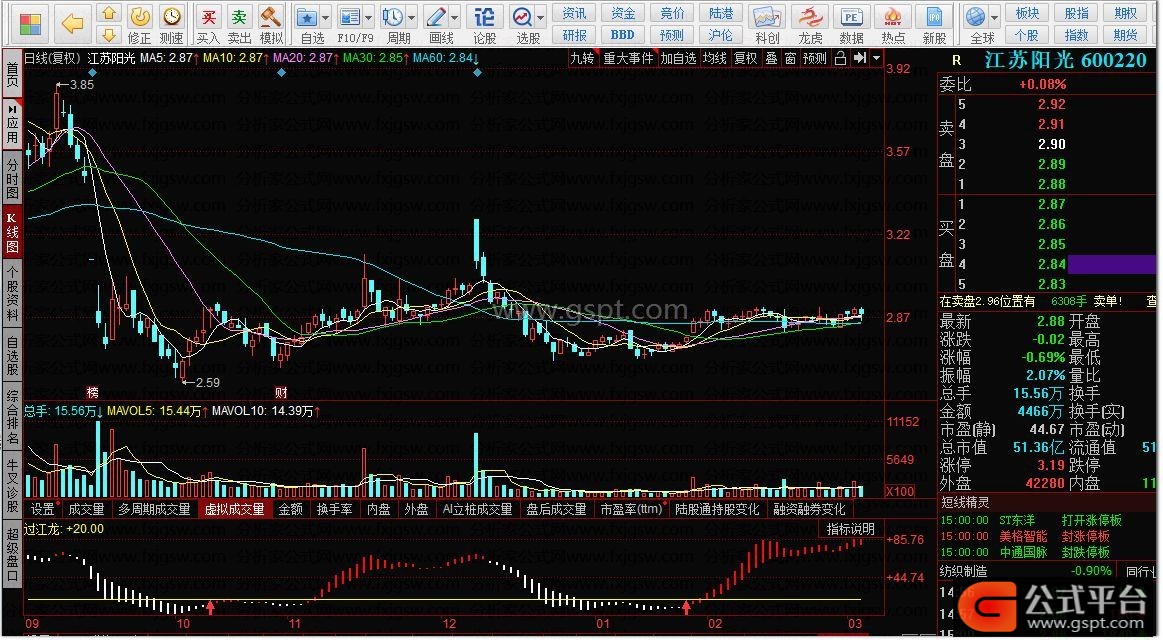This screenshot has width=1163, height=640.
Task: Expand the 周期 period dropdown arrow
Action: click(x=412, y=17)
